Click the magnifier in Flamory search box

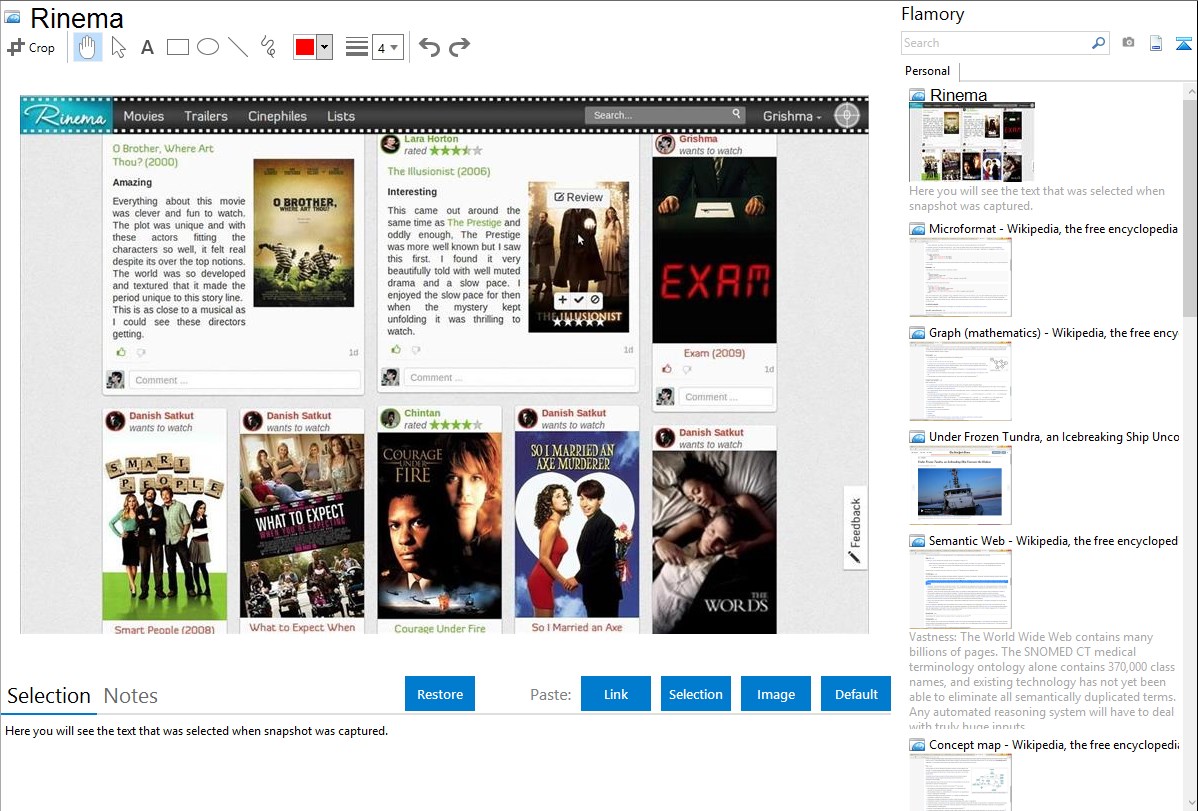click(x=1099, y=43)
